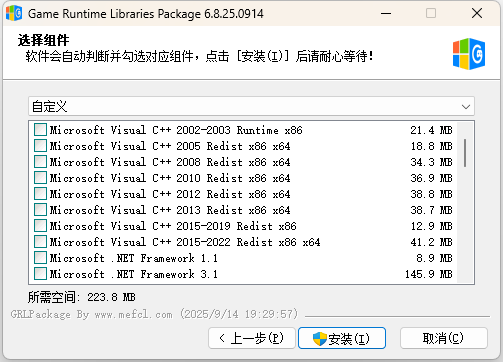503x362 pixels.
Task: Tick Visual C++ 2008 Redist checkbox
Action: [40, 161]
